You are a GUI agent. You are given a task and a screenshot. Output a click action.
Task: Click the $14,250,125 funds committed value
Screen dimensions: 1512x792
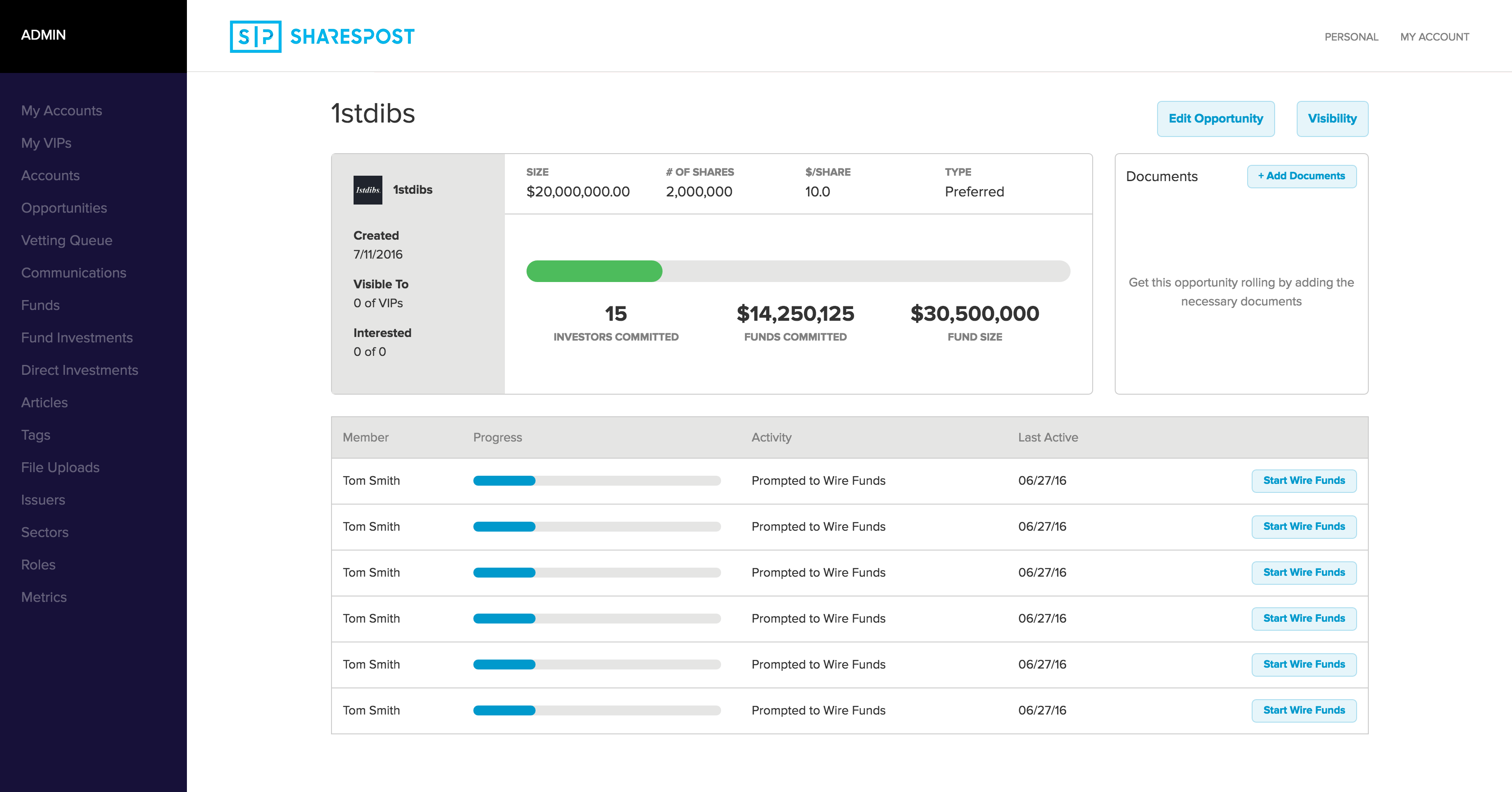795,314
